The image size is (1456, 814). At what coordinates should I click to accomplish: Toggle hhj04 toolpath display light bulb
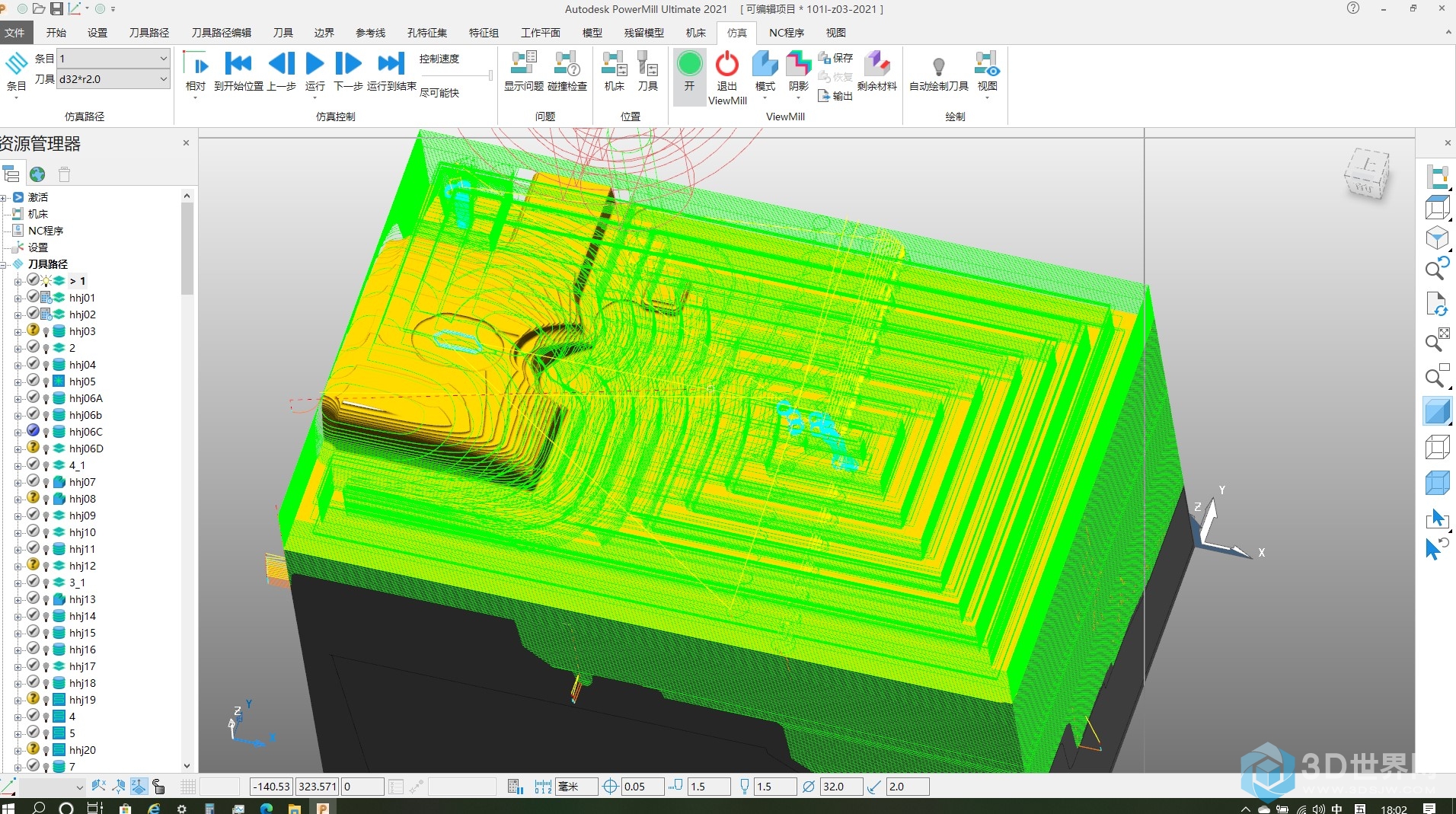46,366
